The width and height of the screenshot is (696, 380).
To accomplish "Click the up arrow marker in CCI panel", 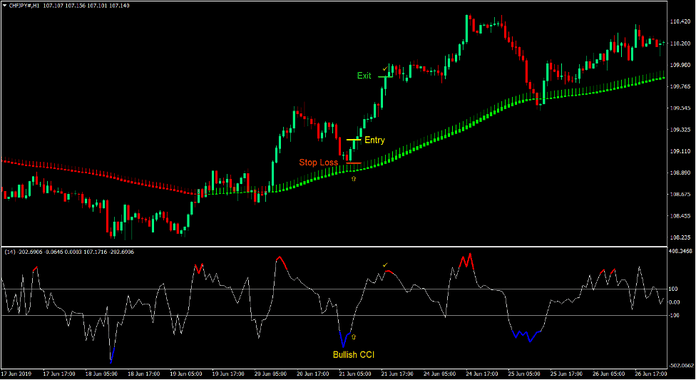I will pyautogui.click(x=354, y=337).
